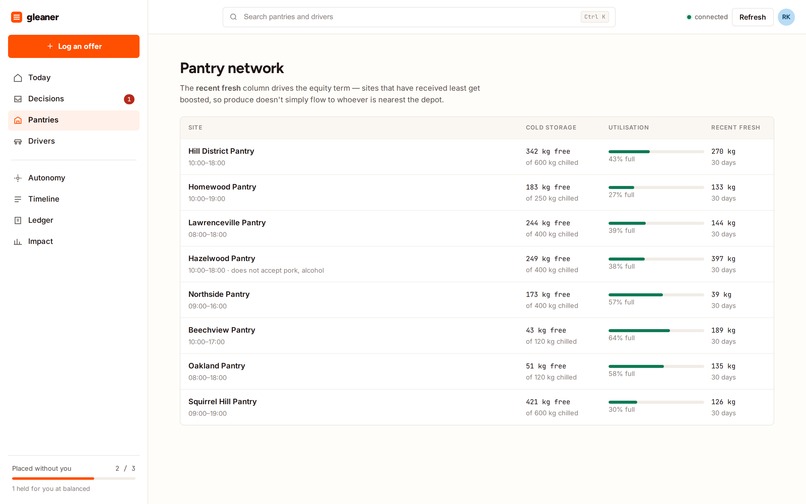Screen dimensions: 806x504
Task: Click the Ctrl K shortcut hint
Action: (595, 17)
